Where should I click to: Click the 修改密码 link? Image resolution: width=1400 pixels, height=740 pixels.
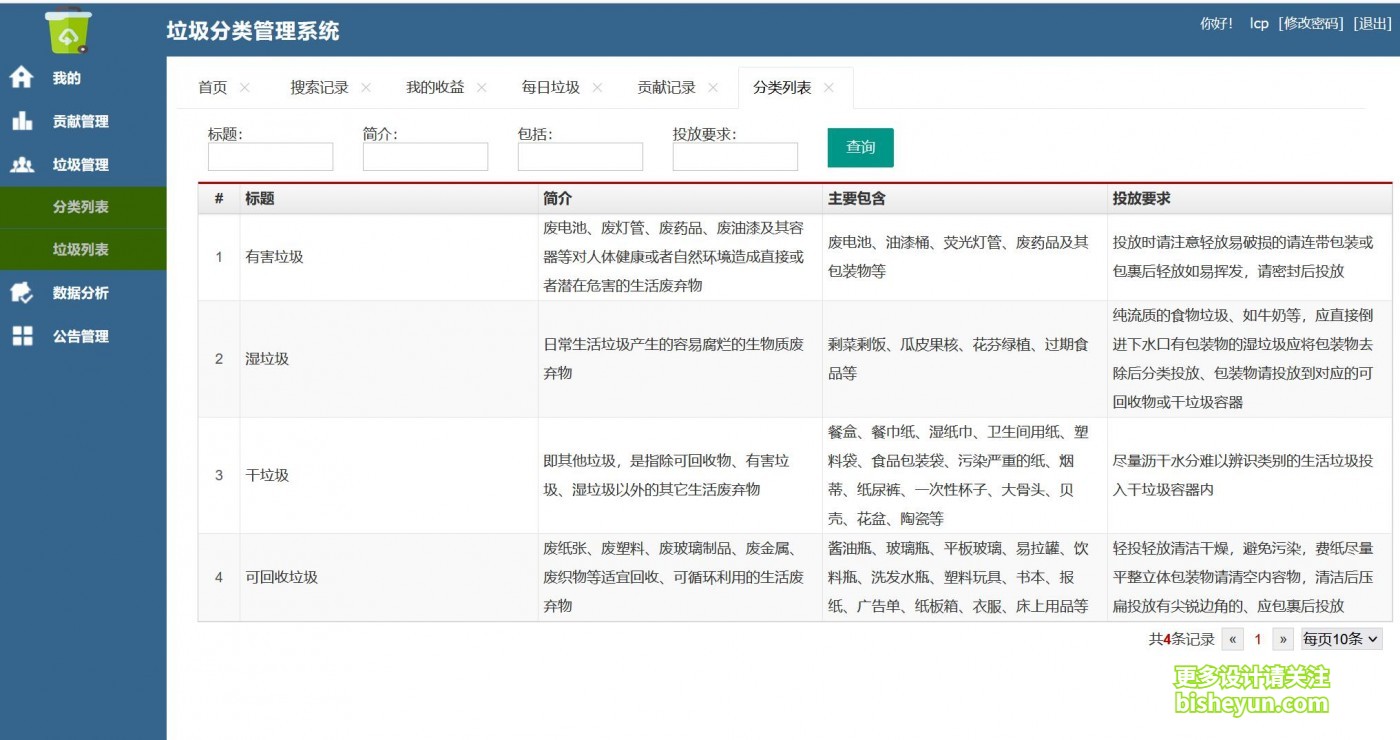1311,23
